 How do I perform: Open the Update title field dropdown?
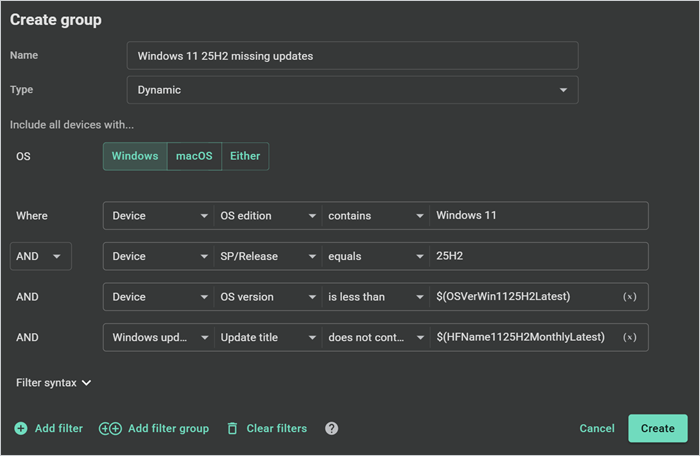268,338
